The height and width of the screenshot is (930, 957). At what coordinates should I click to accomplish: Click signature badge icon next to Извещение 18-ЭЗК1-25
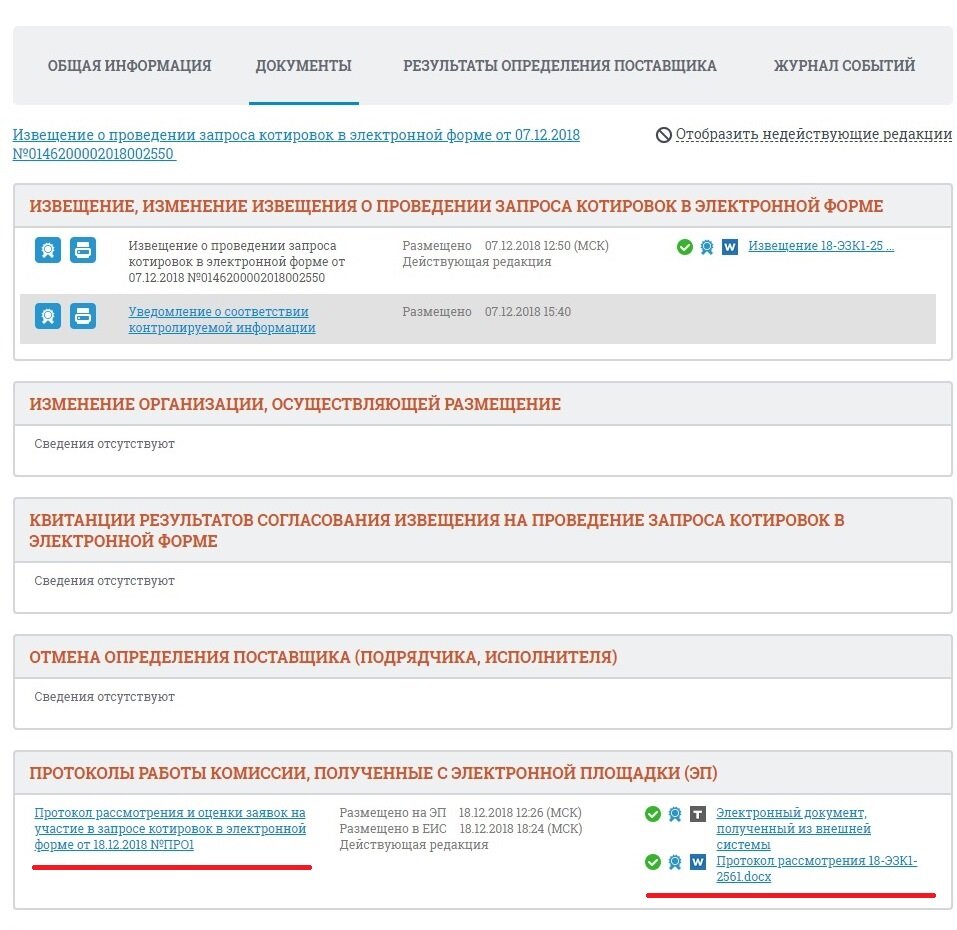(x=707, y=247)
